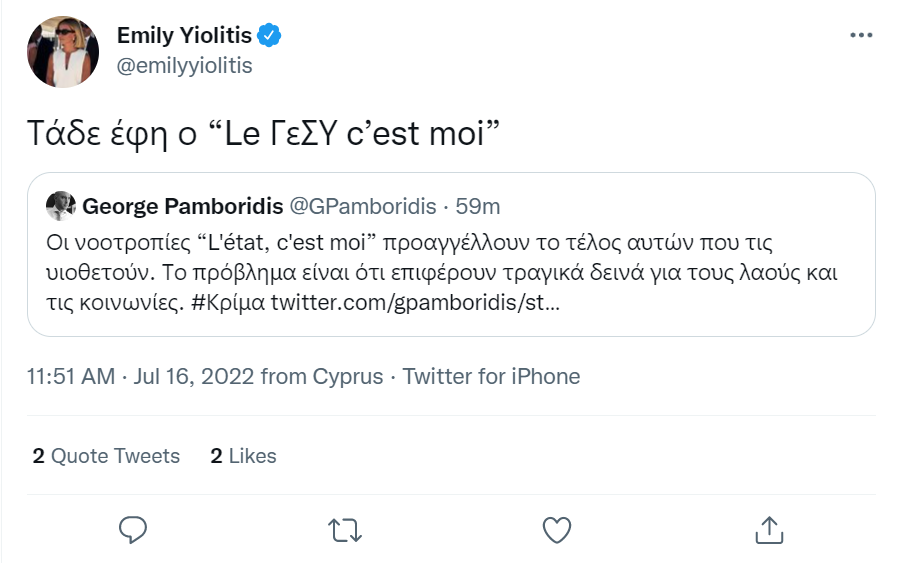
Task: Open the share tweet icon
Action: tap(768, 529)
